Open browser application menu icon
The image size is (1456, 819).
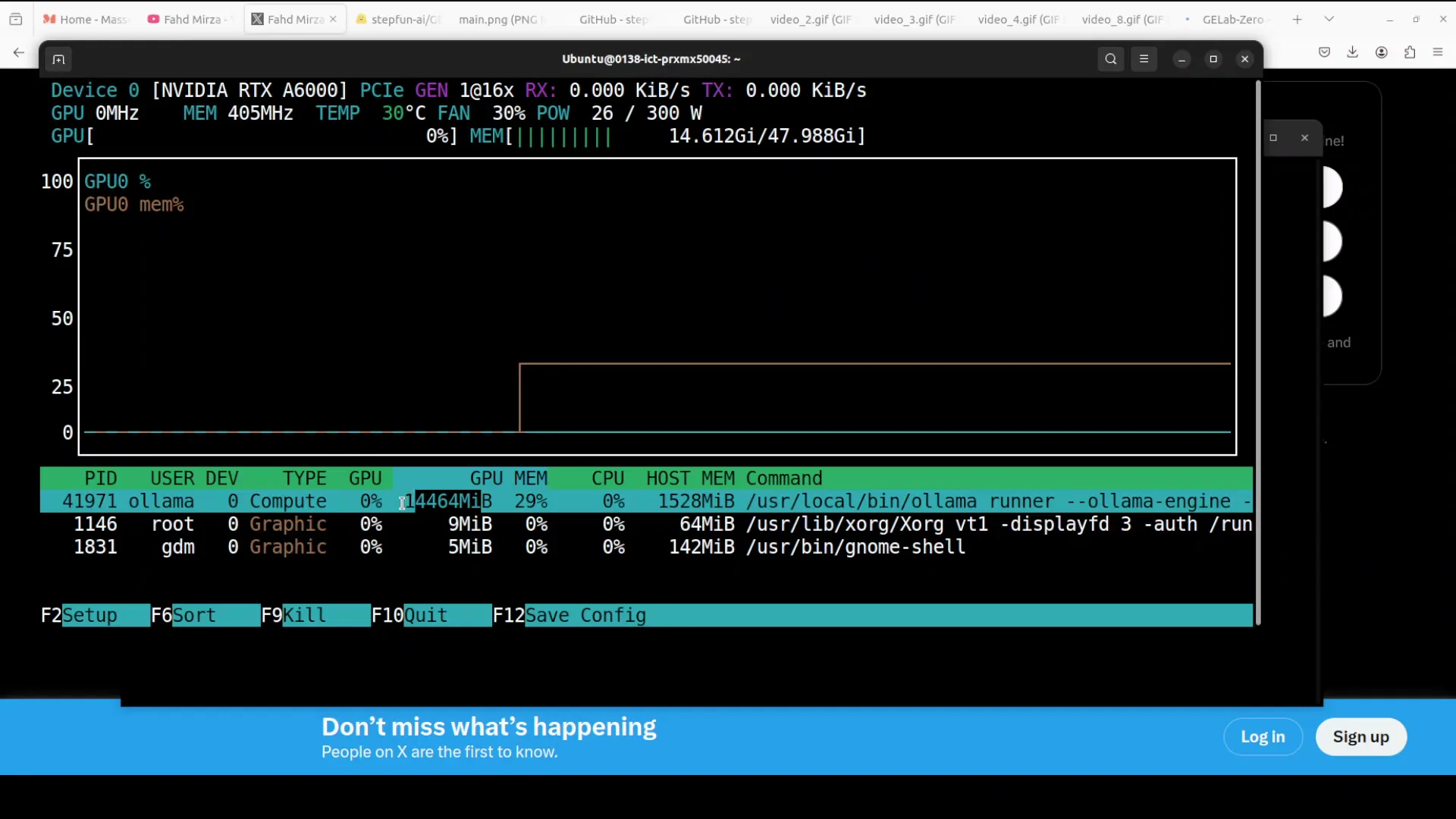click(1438, 52)
